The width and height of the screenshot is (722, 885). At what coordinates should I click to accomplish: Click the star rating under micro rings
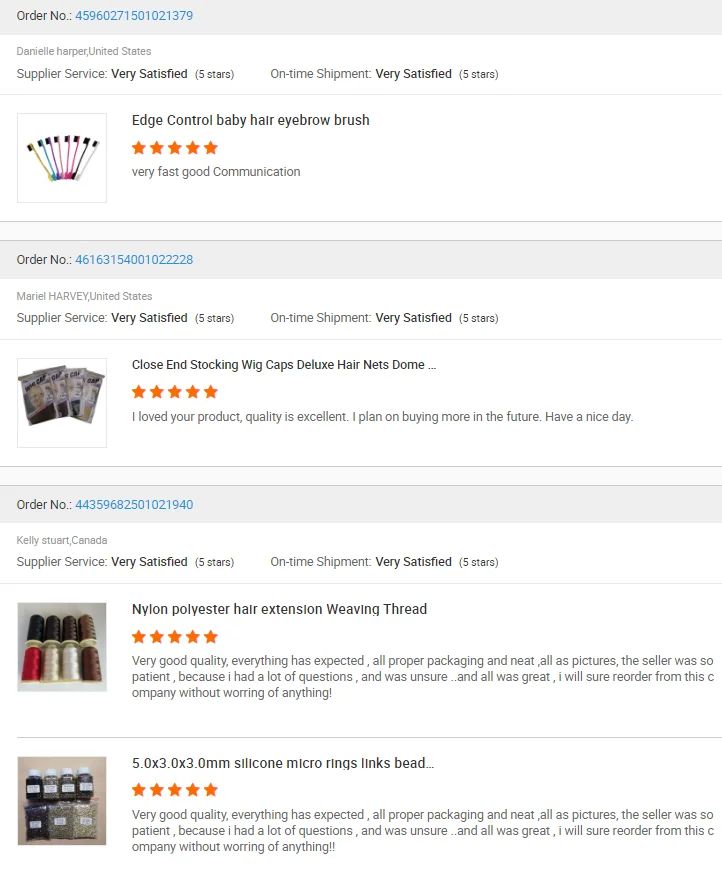pyautogui.click(x=175, y=790)
